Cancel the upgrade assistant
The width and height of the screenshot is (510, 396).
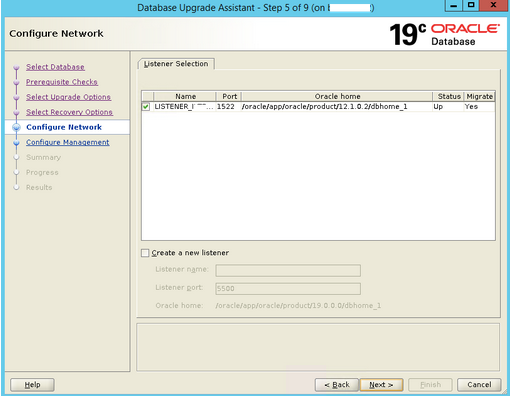pos(479,385)
